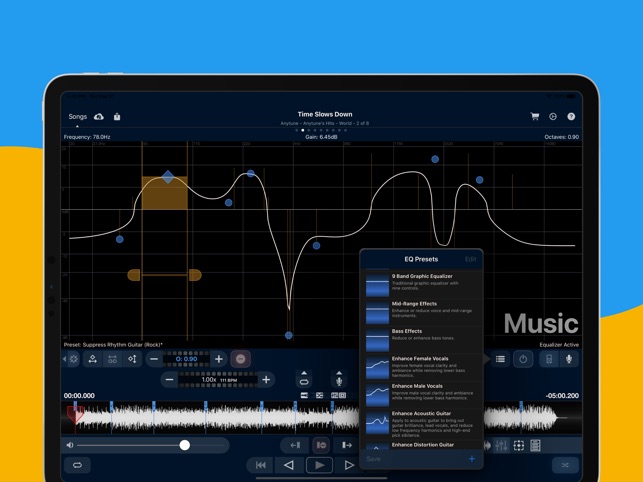Toggle the equalizer power button

[x=523, y=359]
